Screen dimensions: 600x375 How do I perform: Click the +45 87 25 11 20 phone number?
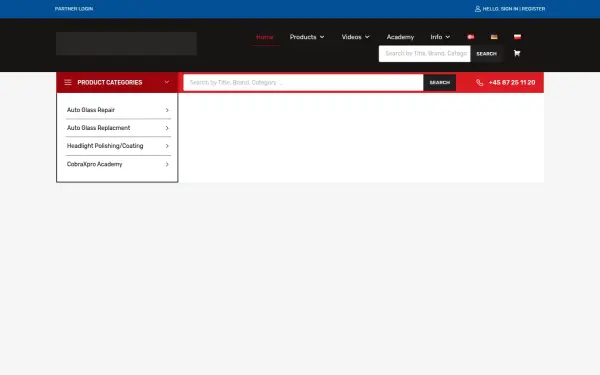[x=512, y=83]
